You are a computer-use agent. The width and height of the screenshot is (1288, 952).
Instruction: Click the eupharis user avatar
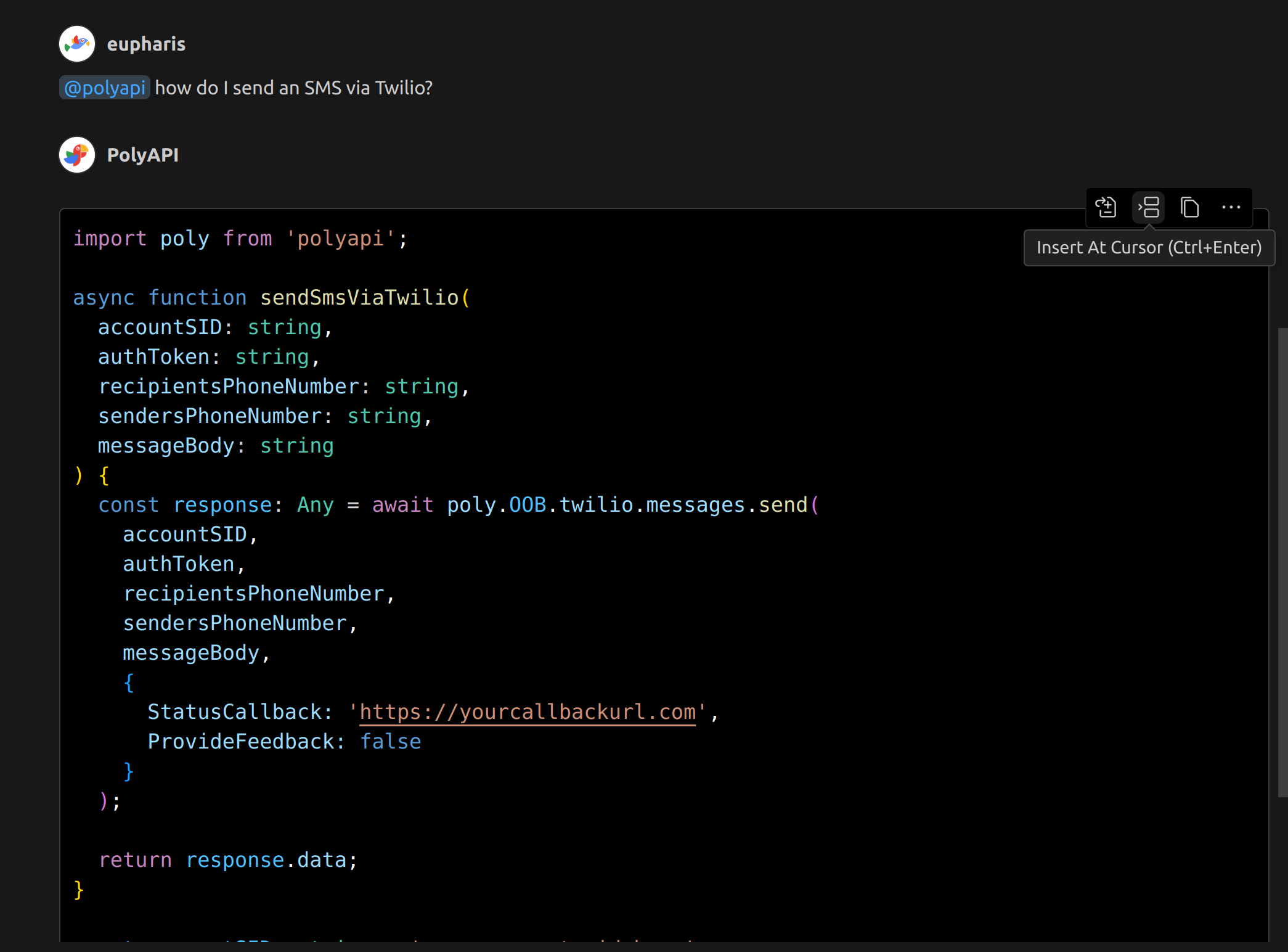pos(77,44)
